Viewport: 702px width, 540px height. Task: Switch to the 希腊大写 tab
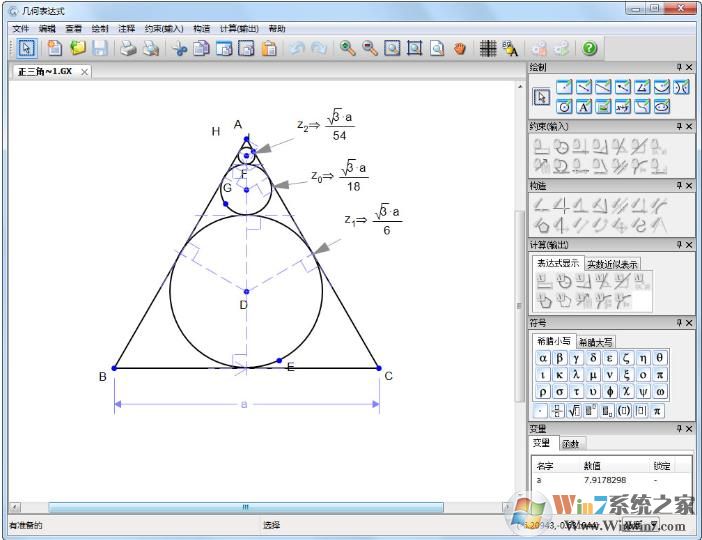click(x=595, y=343)
